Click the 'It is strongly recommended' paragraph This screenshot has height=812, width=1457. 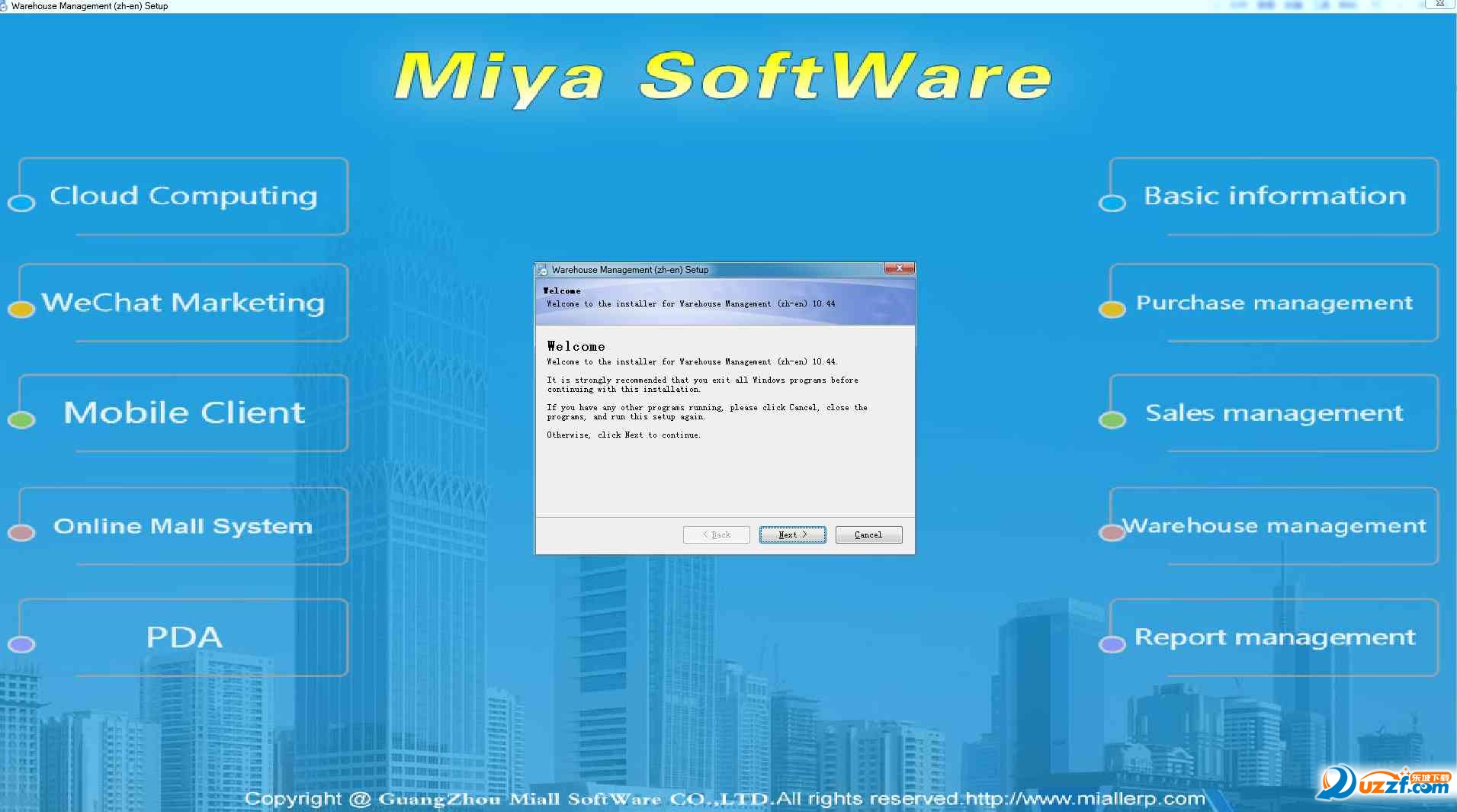coord(702,384)
